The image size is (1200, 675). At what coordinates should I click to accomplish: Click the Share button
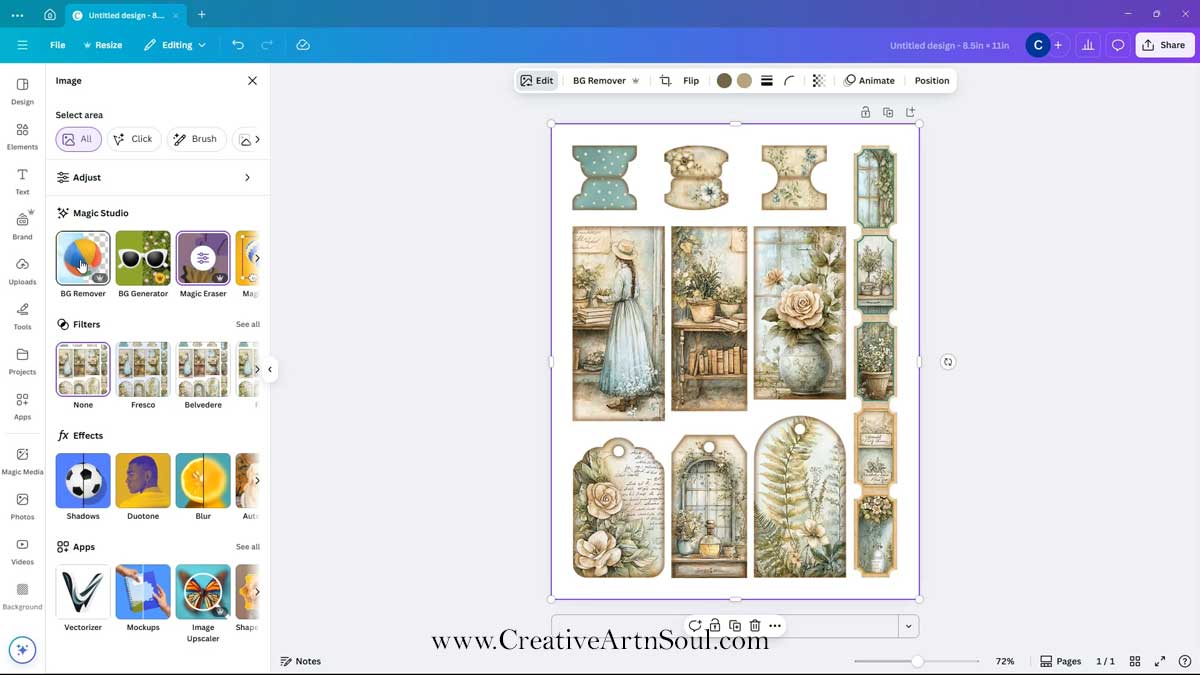(x=1165, y=45)
